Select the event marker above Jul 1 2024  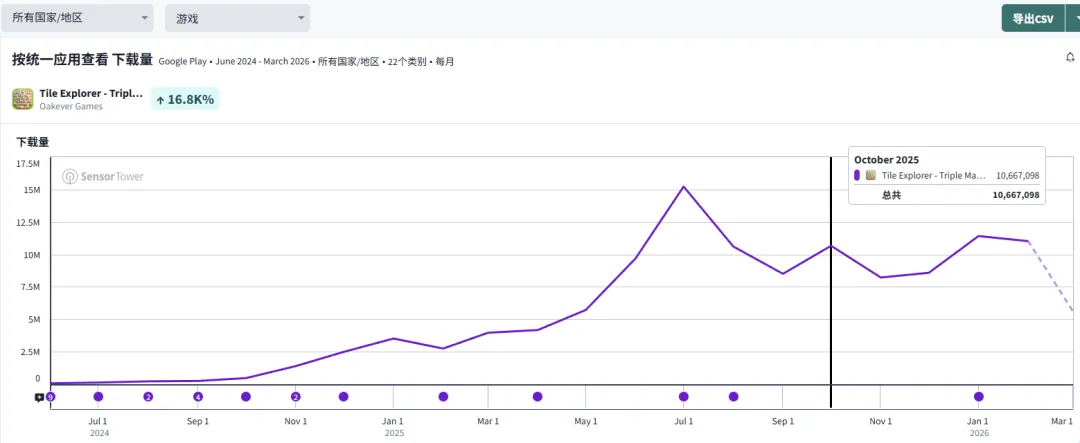[98, 397]
